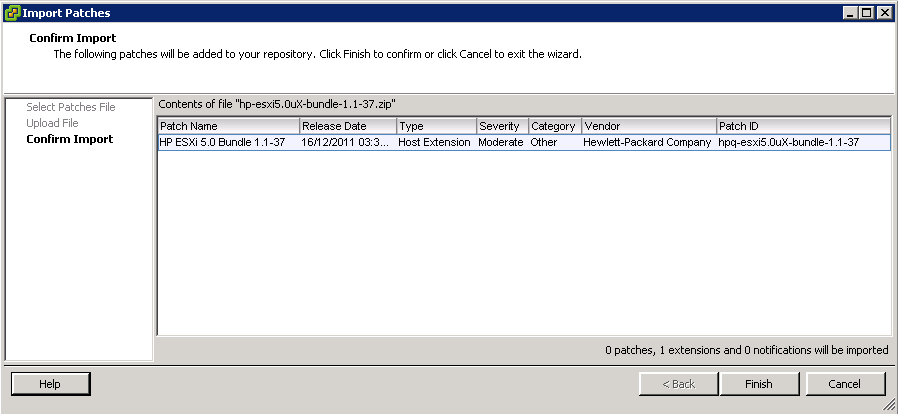This screenshot has height=414, width=898.
Task: Click the Hewlett-Packard Company vendor cell
Action: 647,143
